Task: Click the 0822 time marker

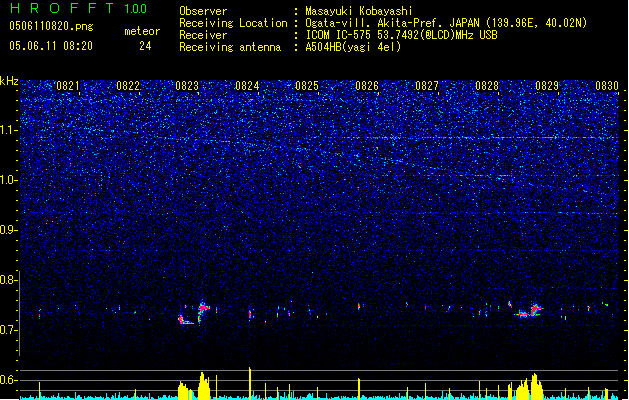Action: click(x=128, y=86)
